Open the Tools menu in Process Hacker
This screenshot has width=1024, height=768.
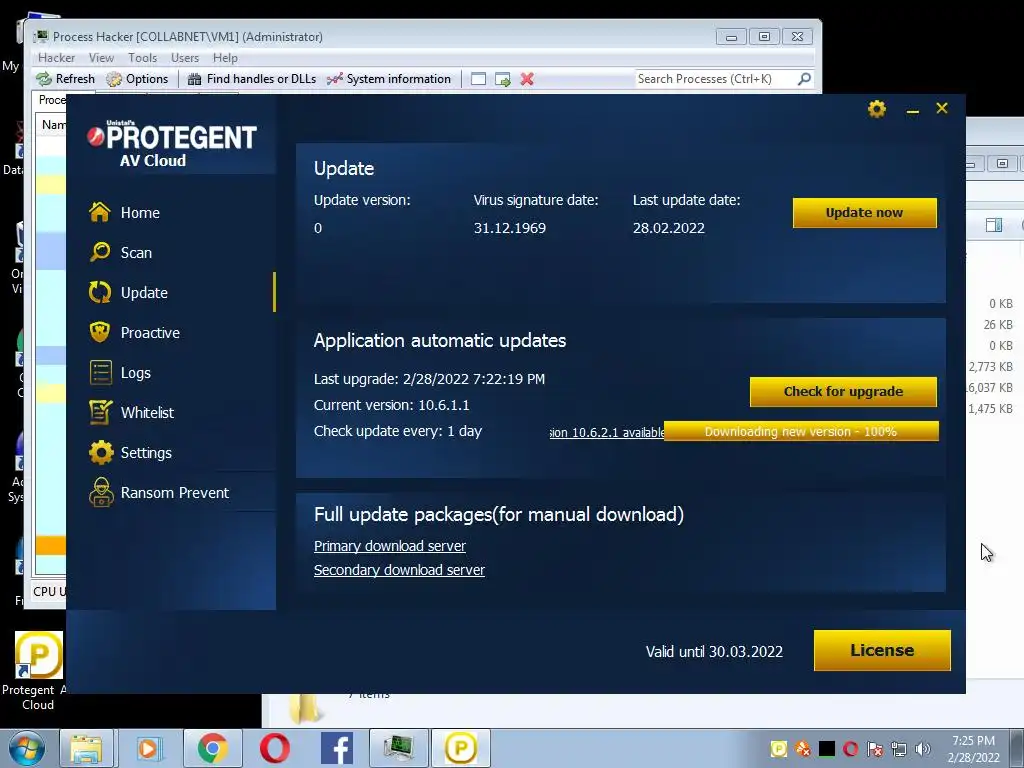[x=142, y=57]
